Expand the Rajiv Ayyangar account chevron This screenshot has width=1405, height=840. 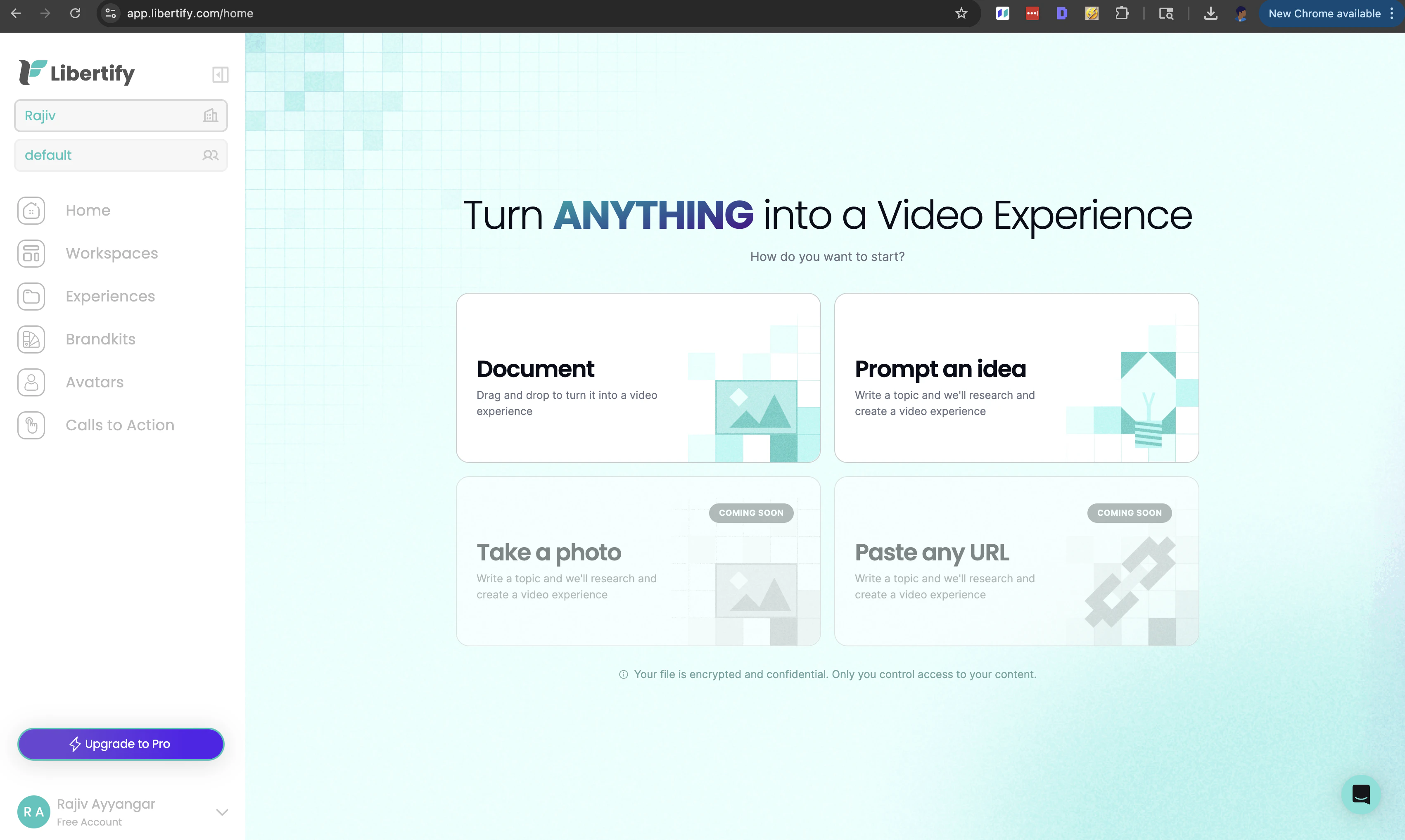pos(221,811)
